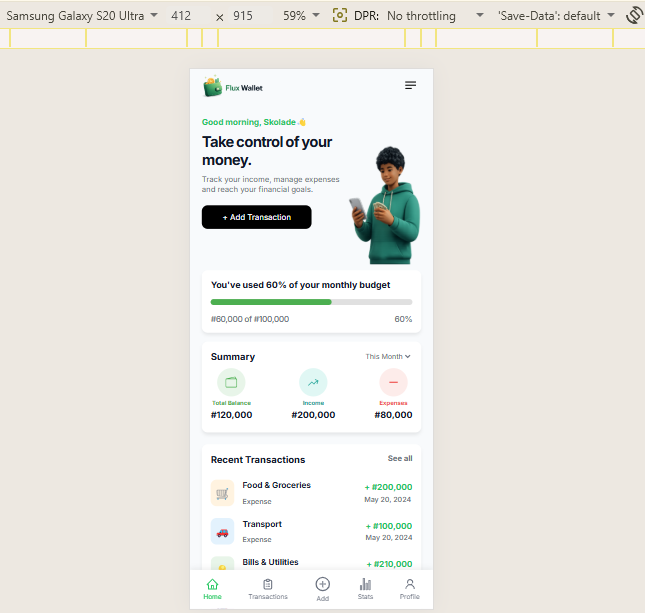Screen dimensions: 645x613
Task: Click the hero illustration of man with phone
Action: click(385, 205)
